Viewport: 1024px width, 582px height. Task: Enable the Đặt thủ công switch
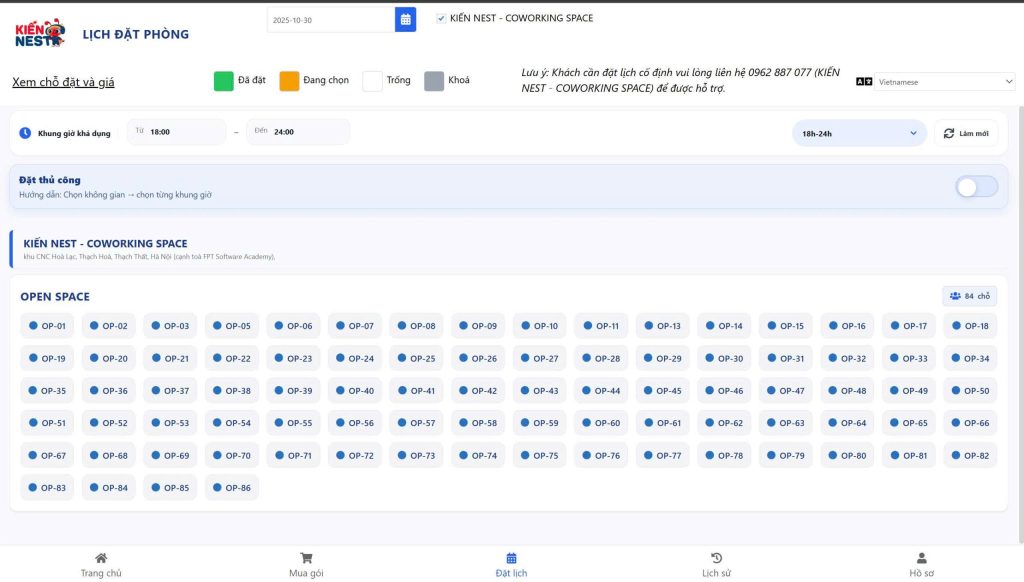click(x=976, y=187)
